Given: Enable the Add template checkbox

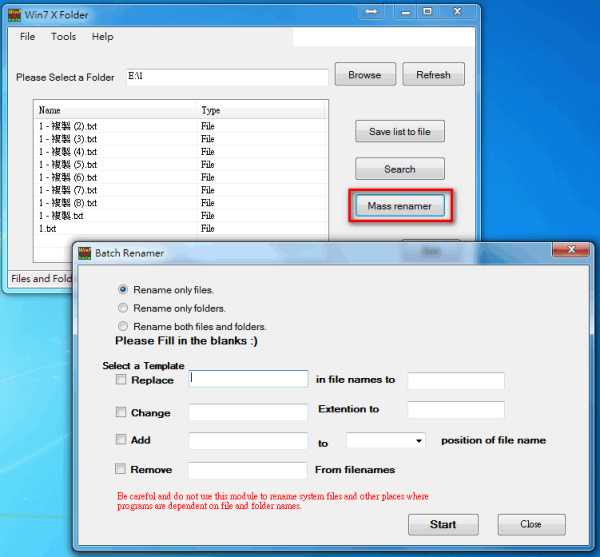Looking at the screenshot, I should pos(121,439).
